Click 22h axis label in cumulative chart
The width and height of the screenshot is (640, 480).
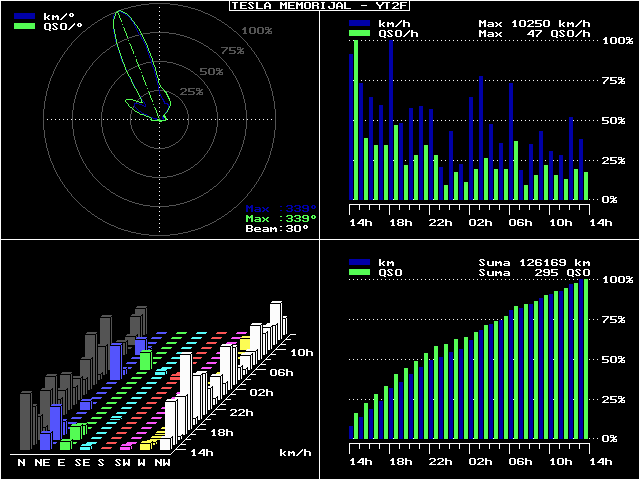tap(441, 462)
